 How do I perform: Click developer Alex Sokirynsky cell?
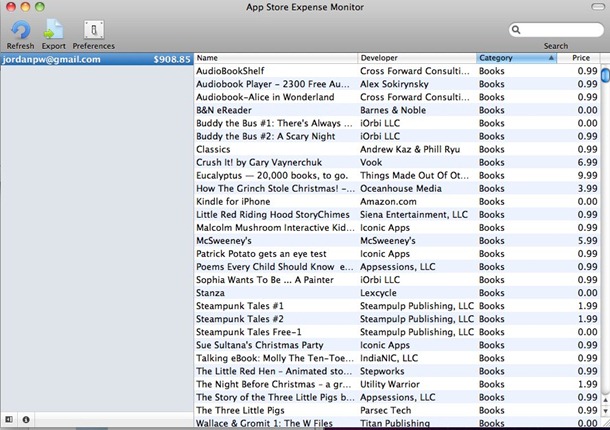click(x=394, y=84)
